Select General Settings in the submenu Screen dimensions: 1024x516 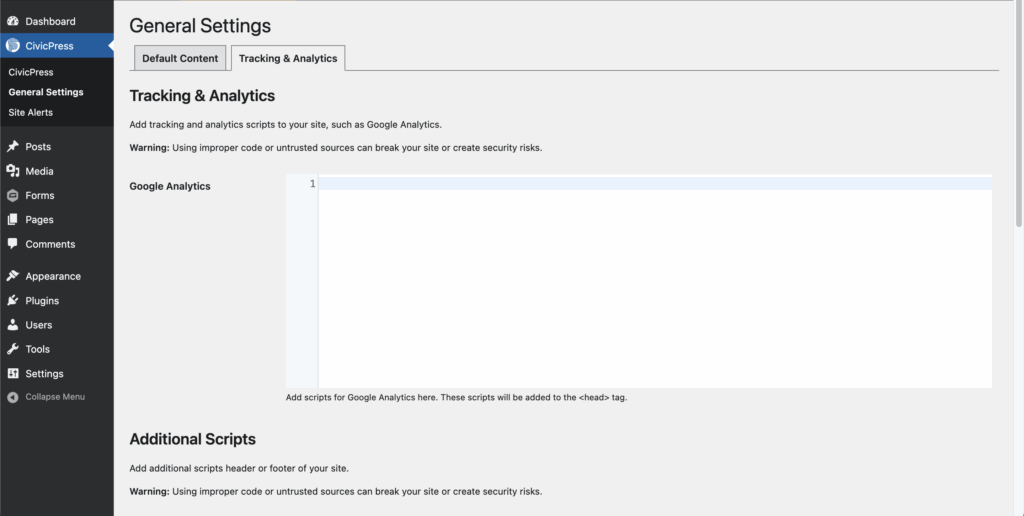[x=46, y=92]
